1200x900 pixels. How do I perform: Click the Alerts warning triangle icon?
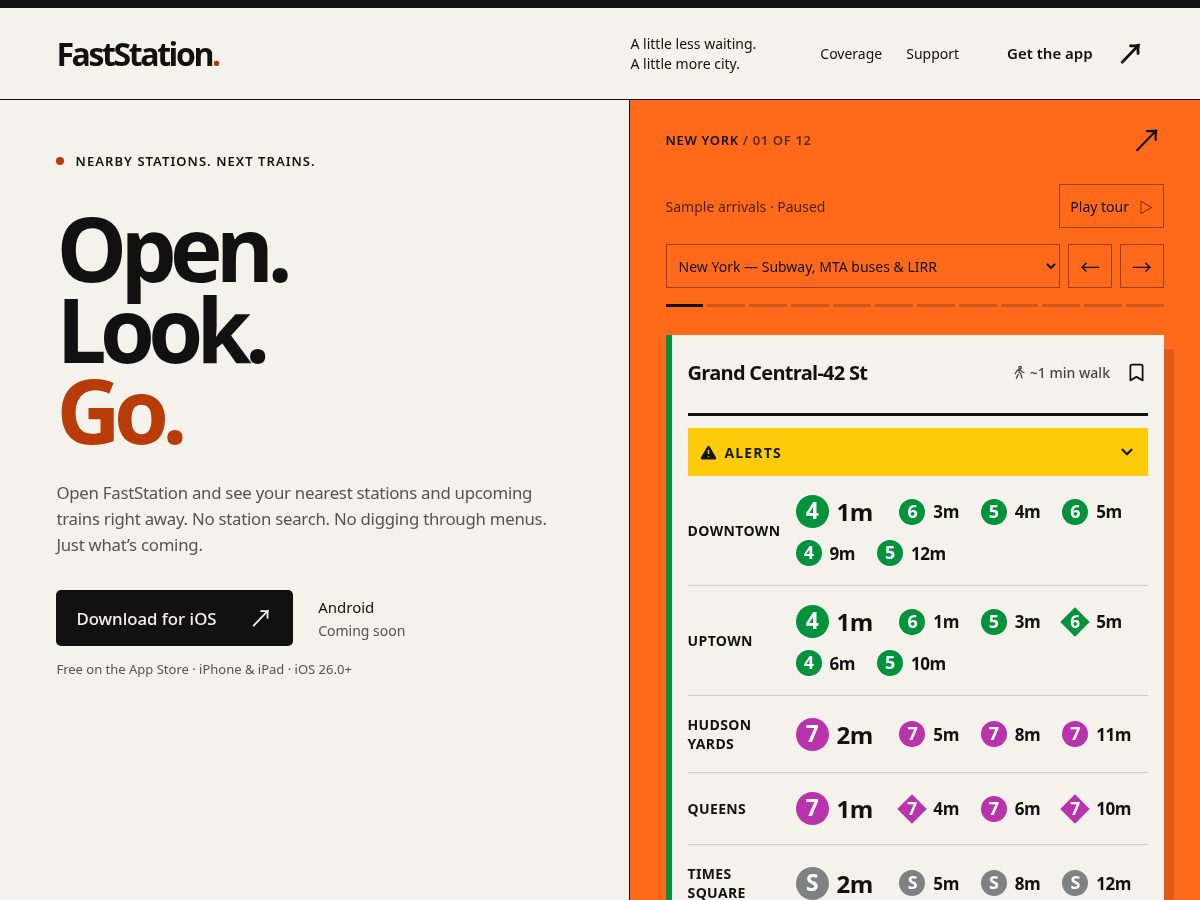coord(709,452)
